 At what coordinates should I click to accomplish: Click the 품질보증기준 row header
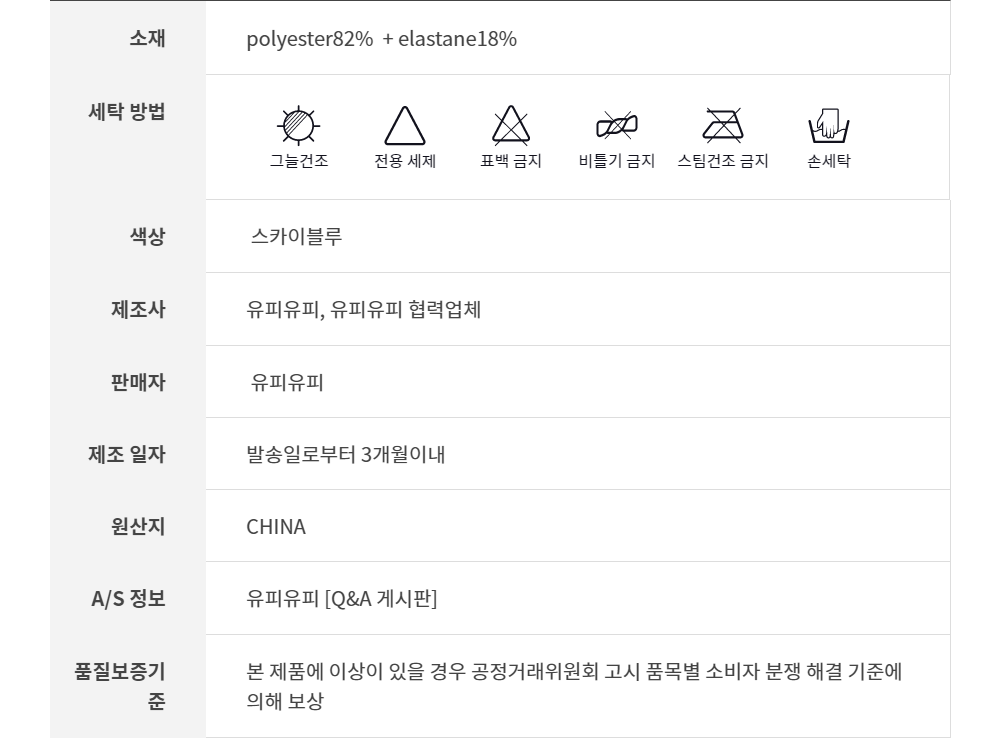tap(120, 685)
